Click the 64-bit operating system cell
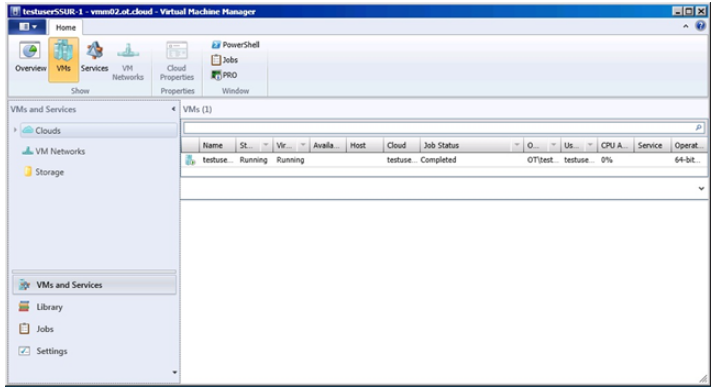 pos(687,160)
